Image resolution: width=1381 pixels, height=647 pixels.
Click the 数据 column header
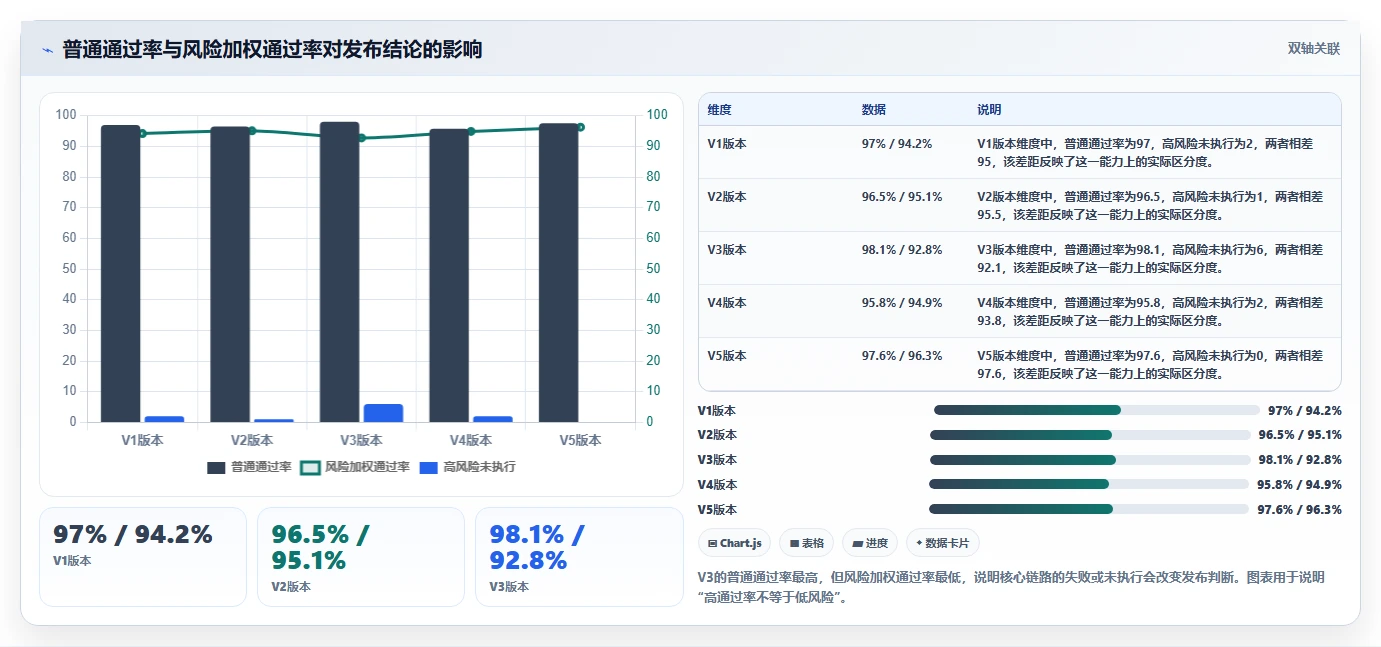point(873,110)
